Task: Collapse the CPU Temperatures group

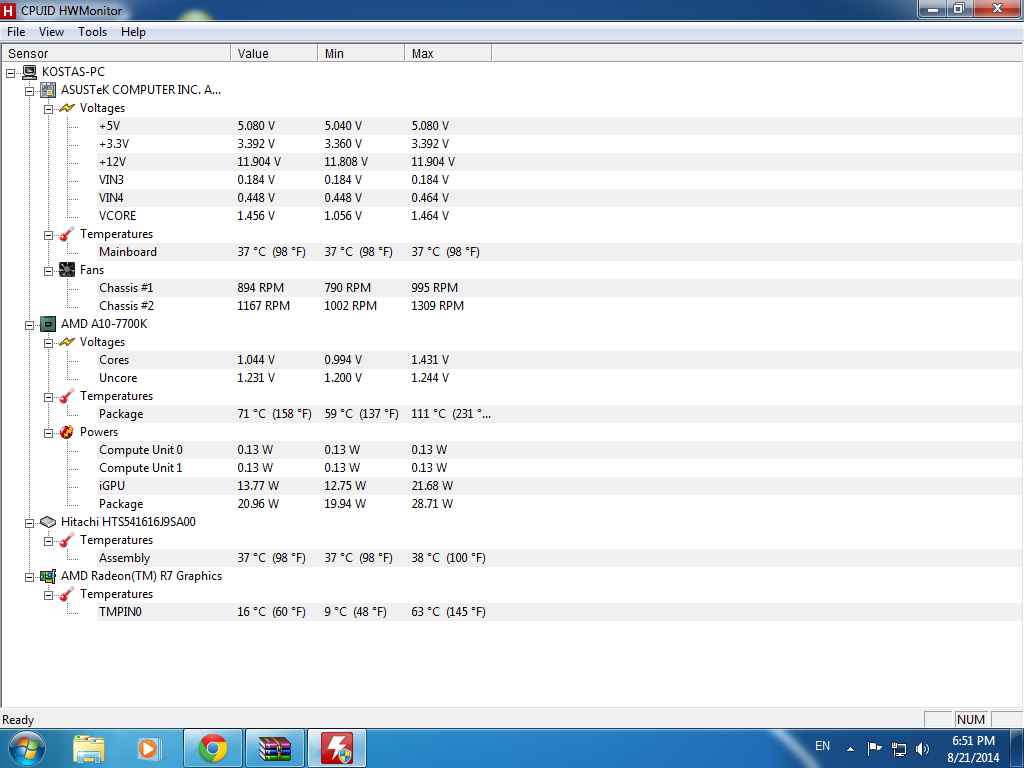Action: pos(48,397)
